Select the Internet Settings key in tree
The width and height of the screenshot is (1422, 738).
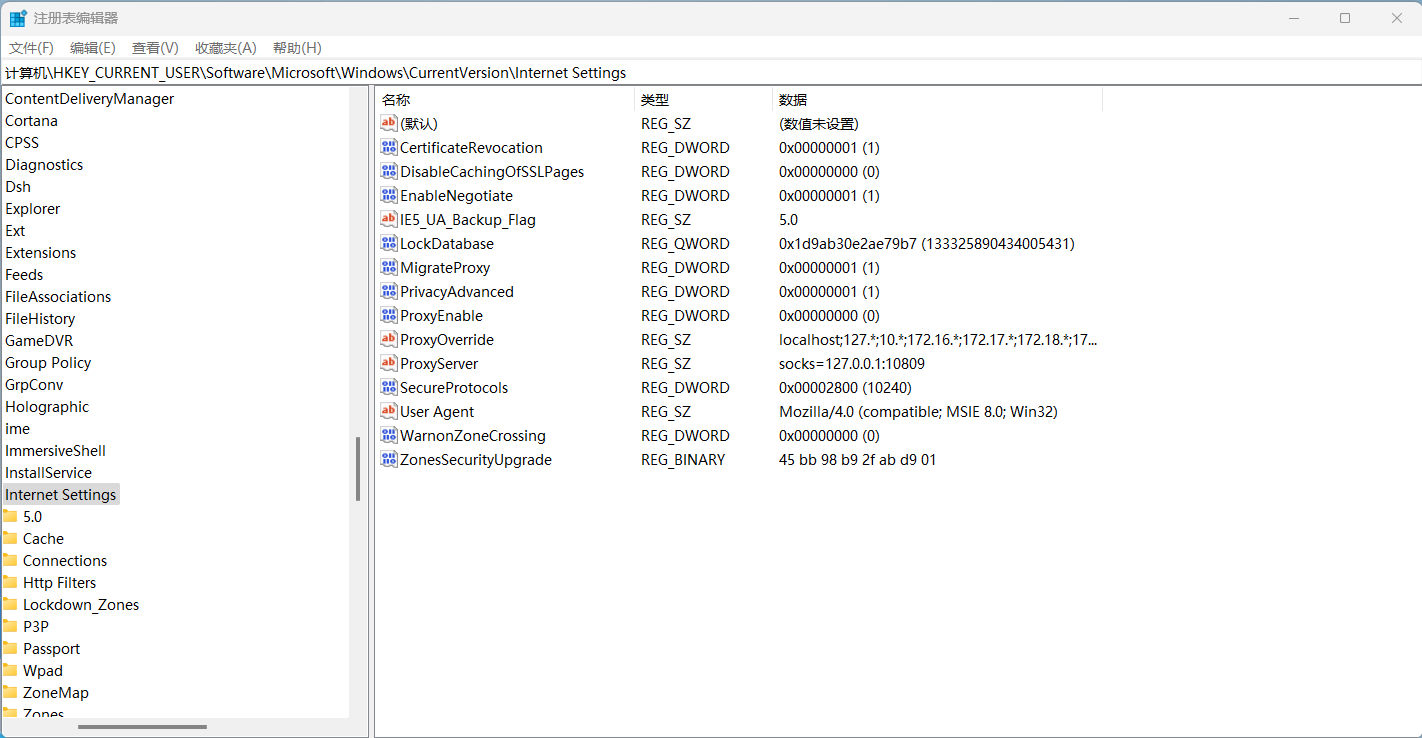(x=61, y=495)
